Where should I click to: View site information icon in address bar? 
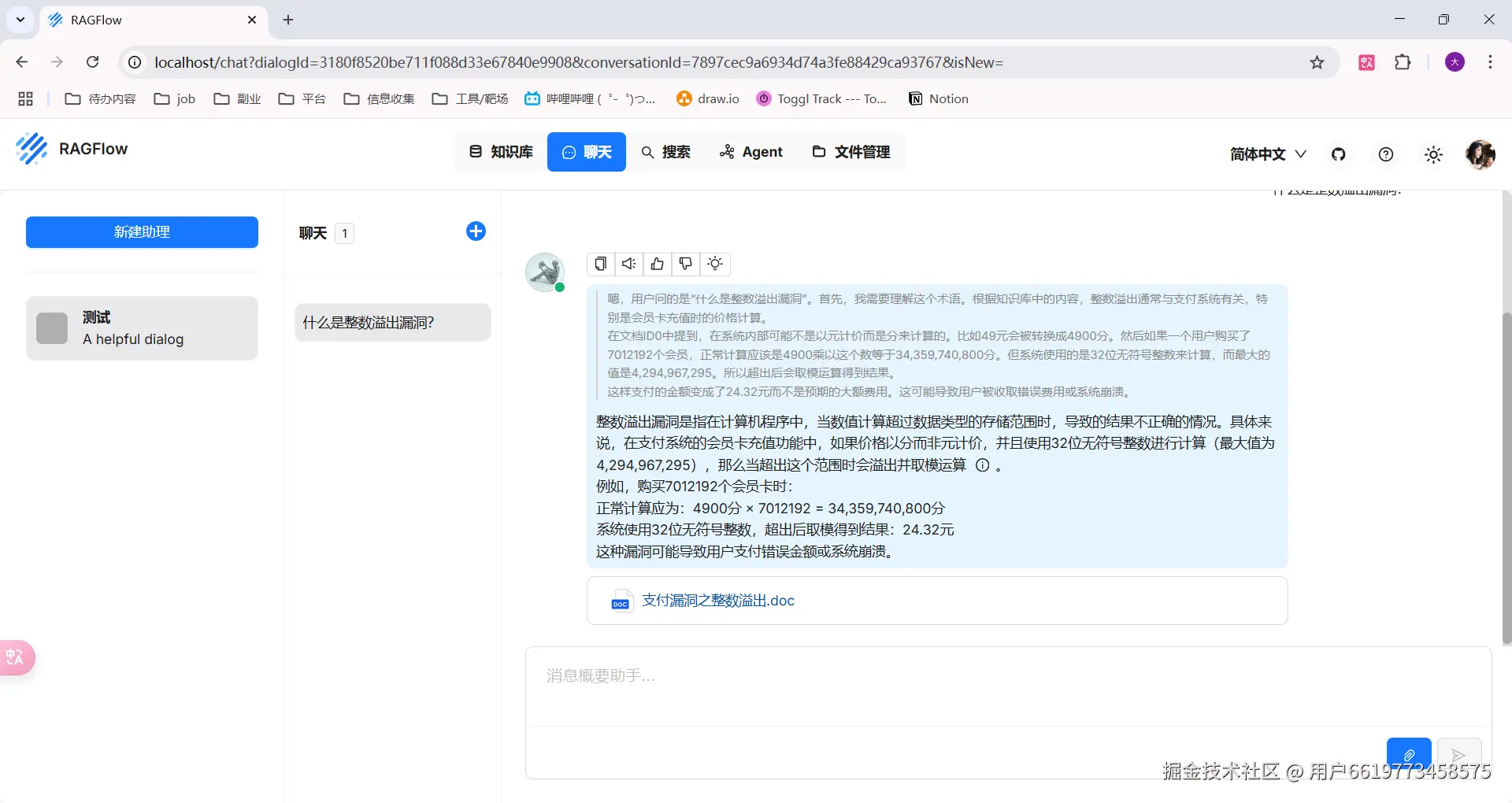point(135,62)
